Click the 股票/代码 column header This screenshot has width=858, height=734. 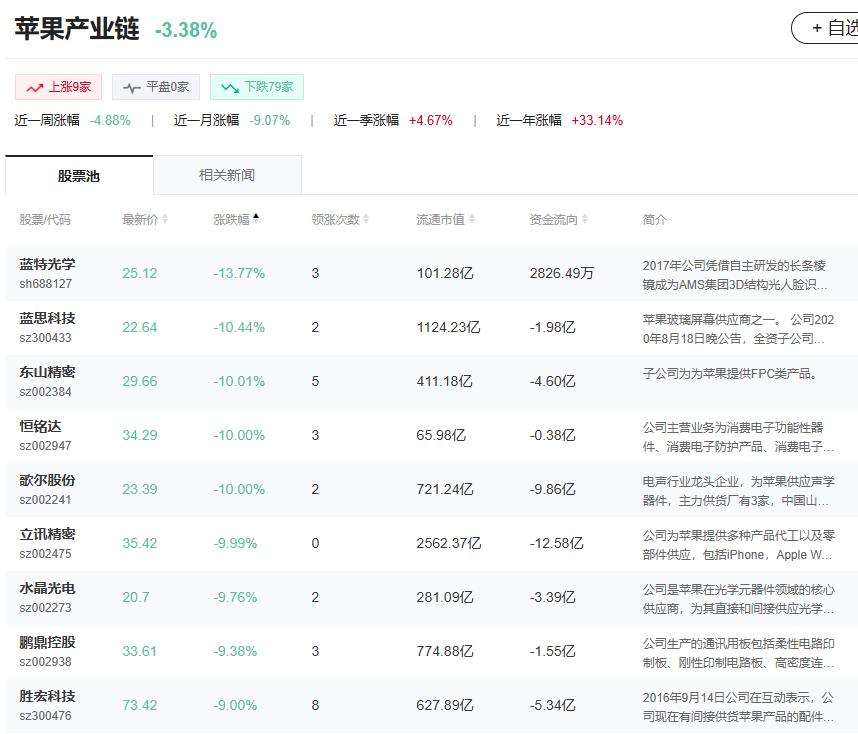tap(45, 219)
